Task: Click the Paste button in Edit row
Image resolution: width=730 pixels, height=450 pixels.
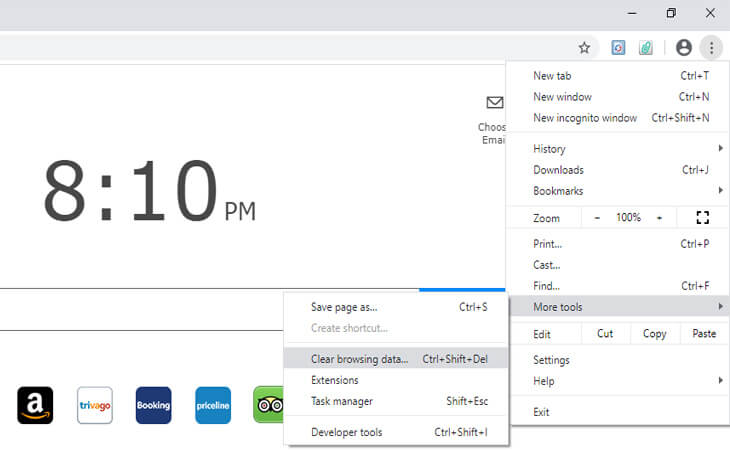Action: tap(704, 334)
